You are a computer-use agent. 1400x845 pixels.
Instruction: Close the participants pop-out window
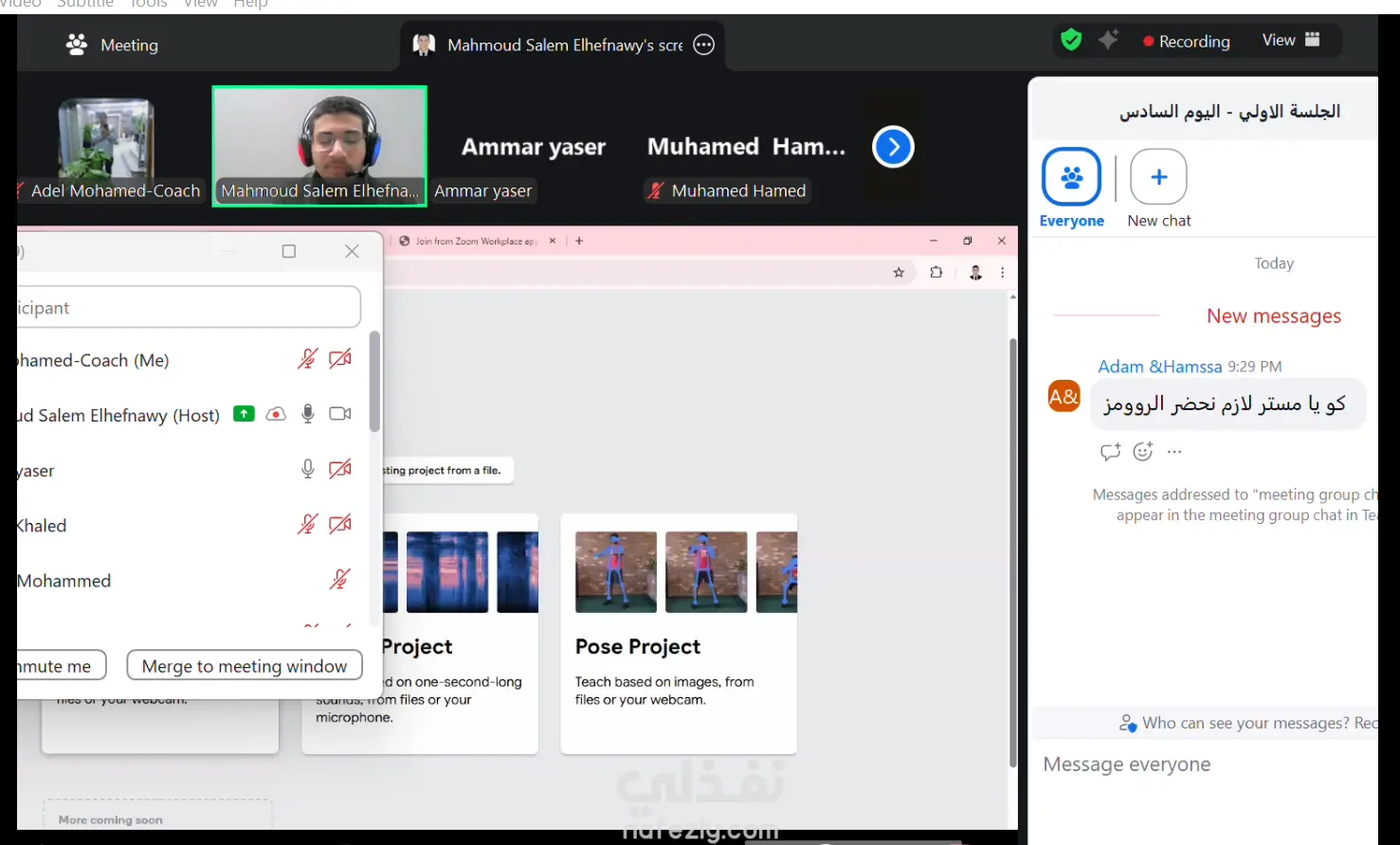[352, 251]
